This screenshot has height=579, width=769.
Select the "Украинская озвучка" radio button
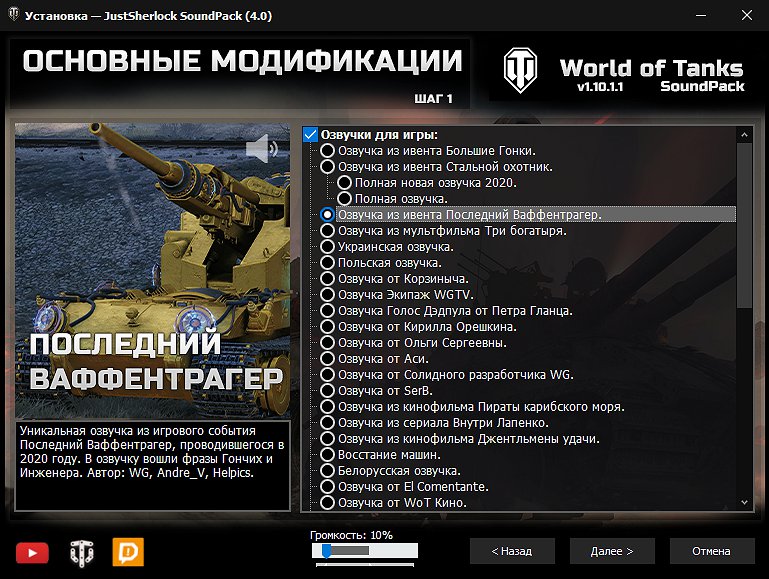pyautogui.click(x=328, y=247)
